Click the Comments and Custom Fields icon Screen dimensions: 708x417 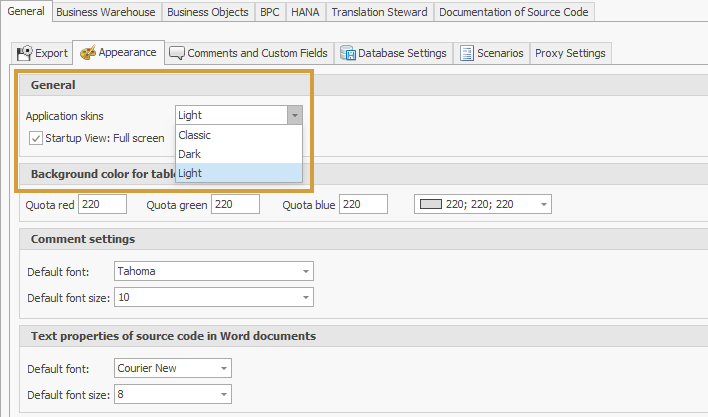click(x=176, y=53)
